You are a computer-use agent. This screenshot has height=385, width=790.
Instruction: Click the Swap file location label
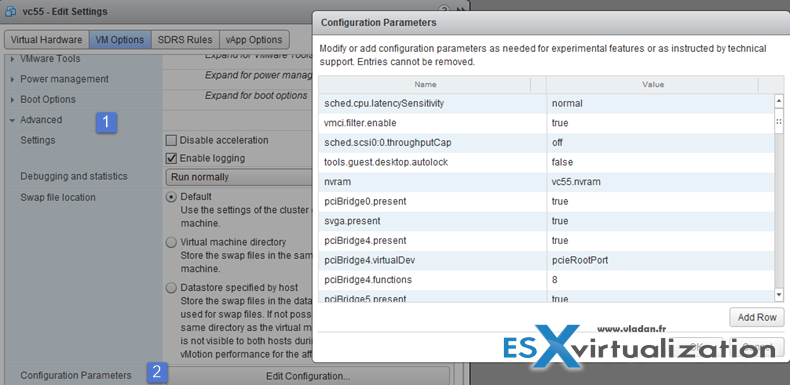coord(57,198)
